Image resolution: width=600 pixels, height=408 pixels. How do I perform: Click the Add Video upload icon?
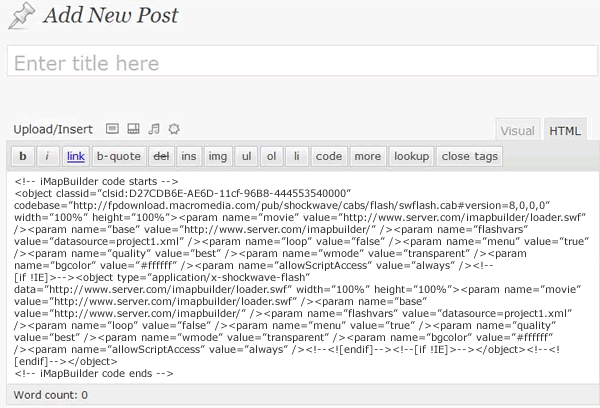(133, 129)
